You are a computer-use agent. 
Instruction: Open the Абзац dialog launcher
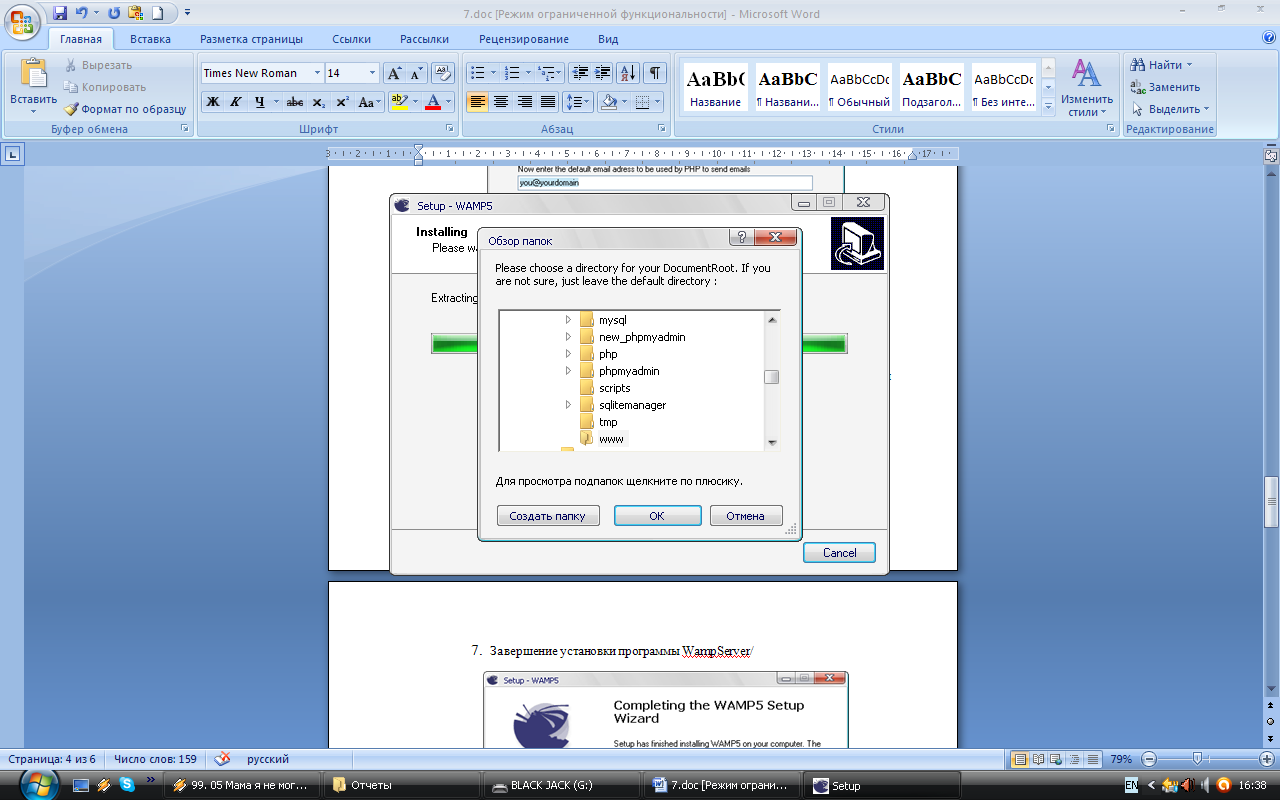(662, 129)
